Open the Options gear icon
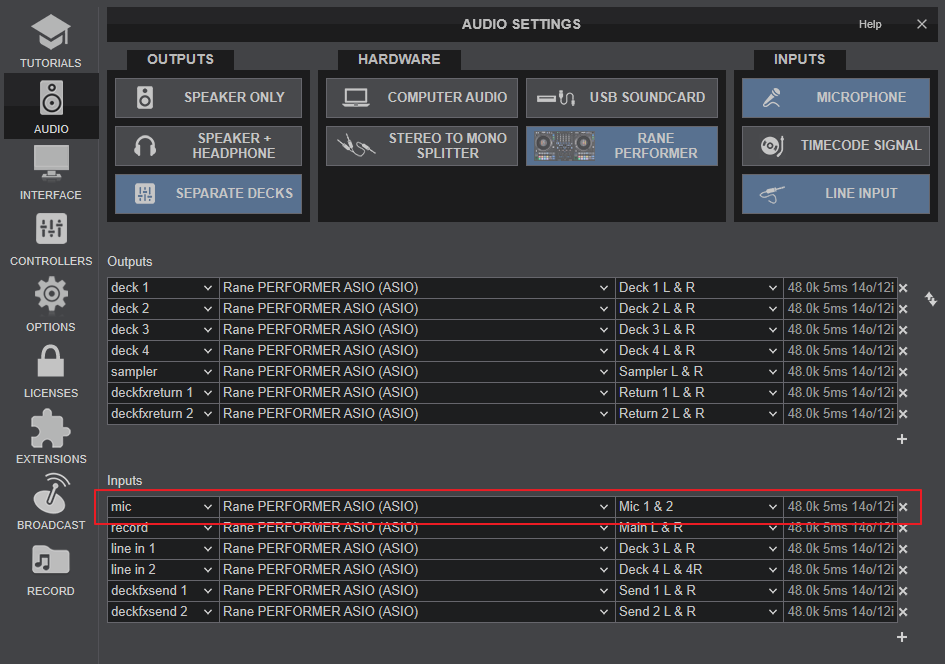The height and width of the screenshot is (664, 945). 51,305
